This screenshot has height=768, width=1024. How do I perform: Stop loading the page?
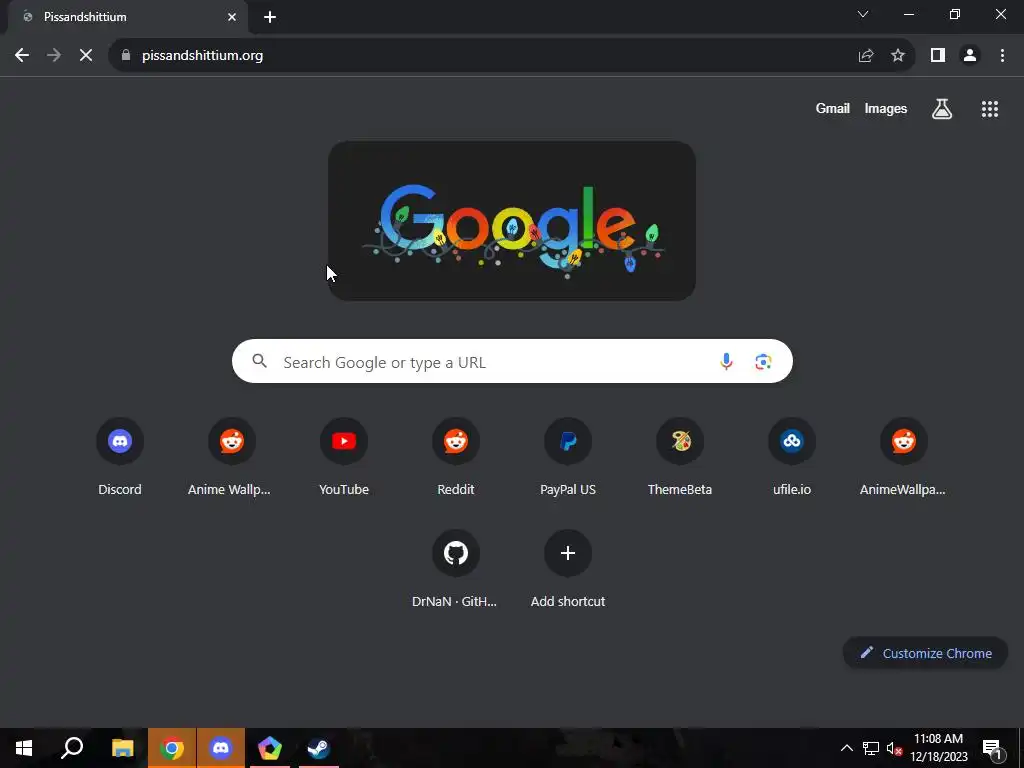[86, 56]
